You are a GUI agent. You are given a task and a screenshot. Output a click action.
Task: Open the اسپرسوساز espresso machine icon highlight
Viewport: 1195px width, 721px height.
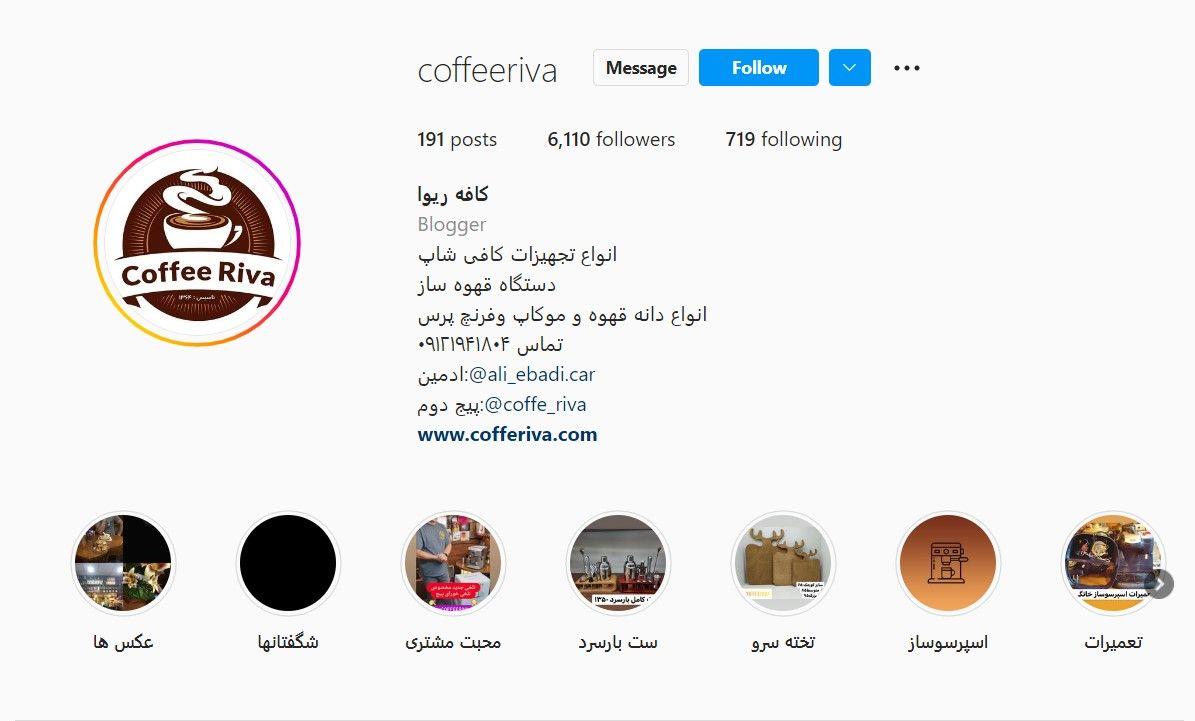click(x=948, y=563)
